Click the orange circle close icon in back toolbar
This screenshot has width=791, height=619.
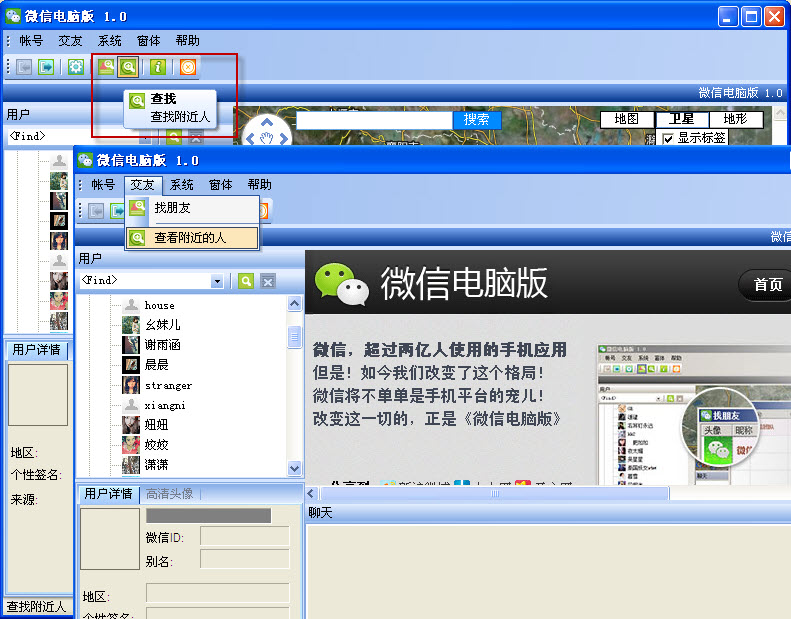188,67
